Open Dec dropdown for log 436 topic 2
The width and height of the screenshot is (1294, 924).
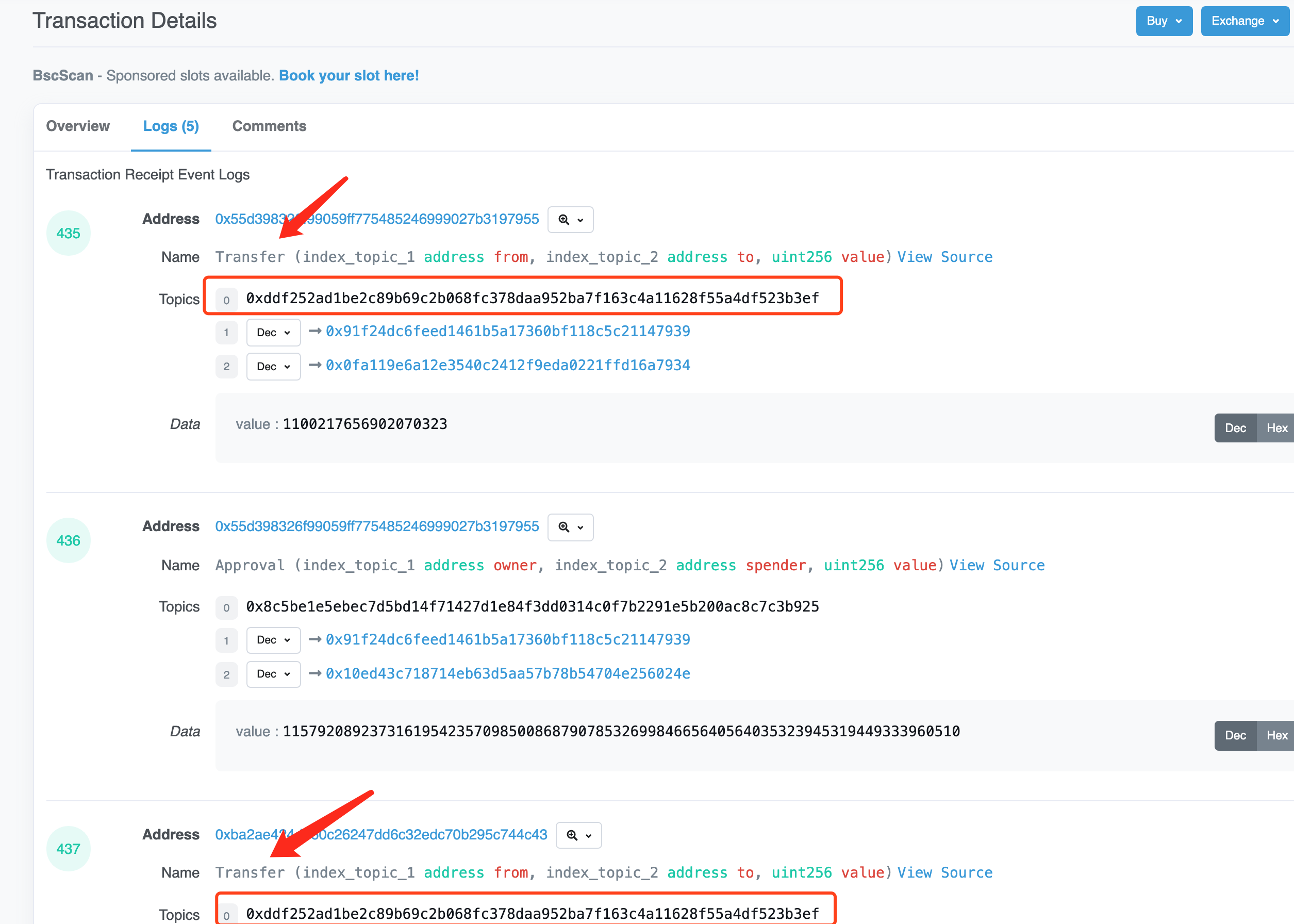click(273, 673)
